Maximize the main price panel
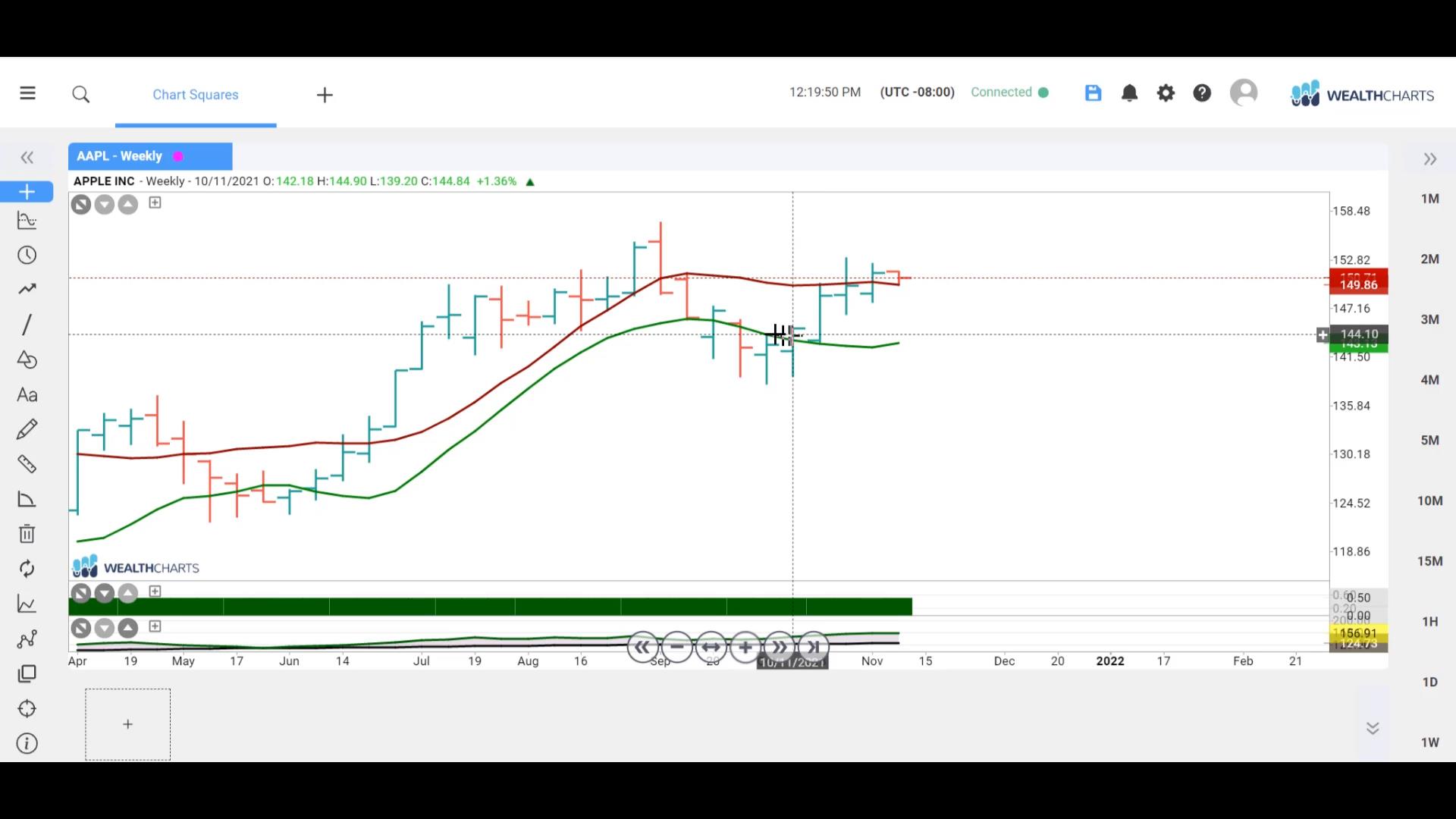 [155, 202]
